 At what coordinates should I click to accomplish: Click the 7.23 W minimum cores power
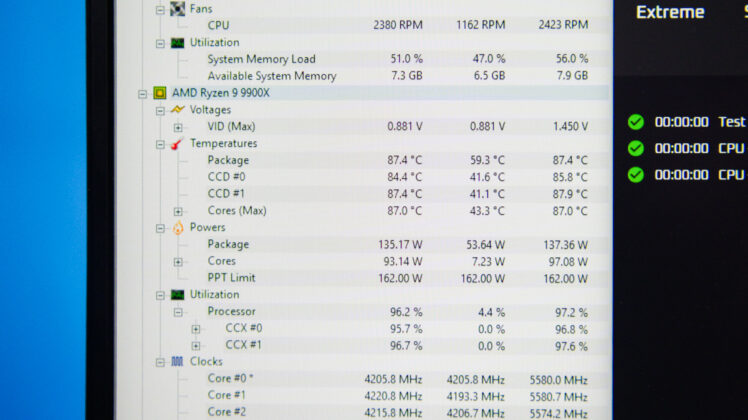488,262
